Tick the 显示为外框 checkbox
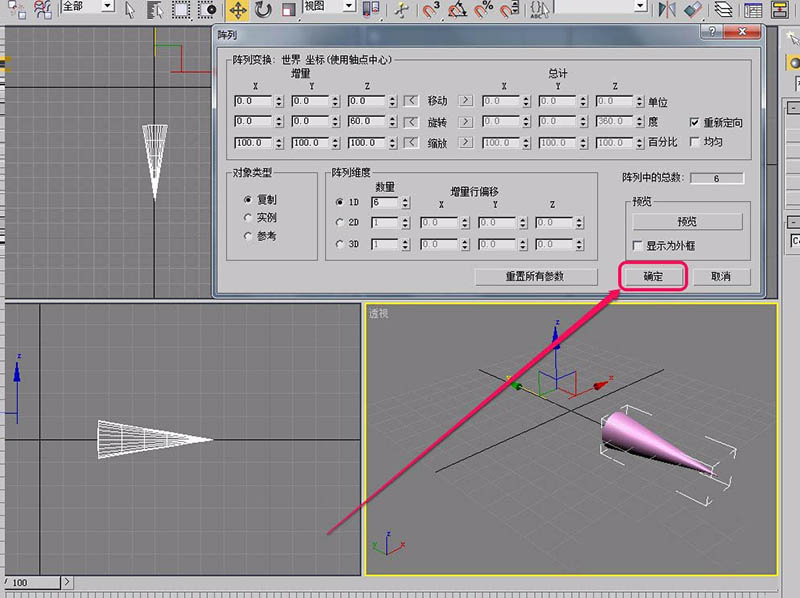The height and width of the screenshot is (598, 800). [x=638, y=245]
